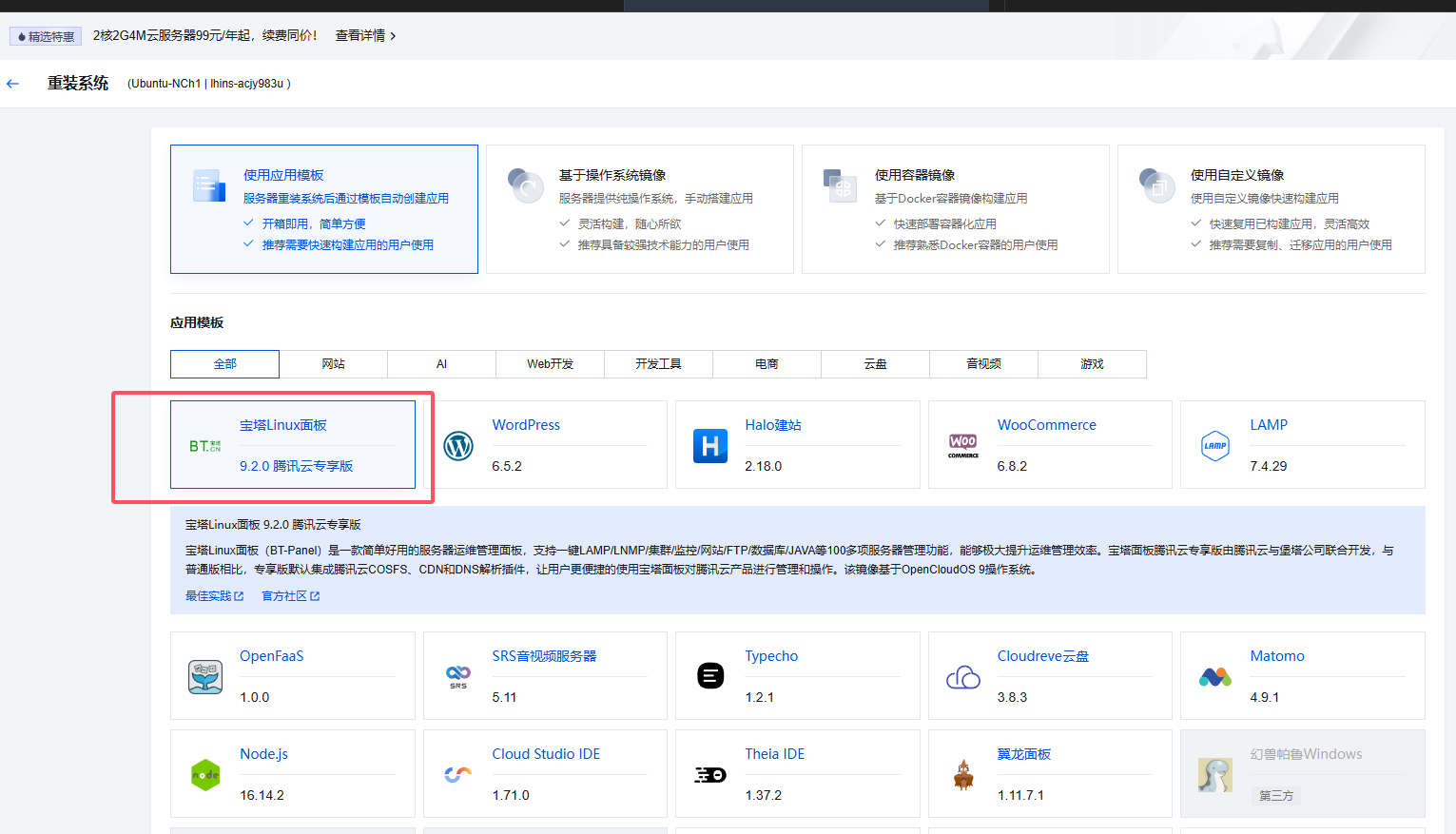1456x834 pixels.
Task: Click the OpenFaaS whale icon
Action: [x=205, y=676]
